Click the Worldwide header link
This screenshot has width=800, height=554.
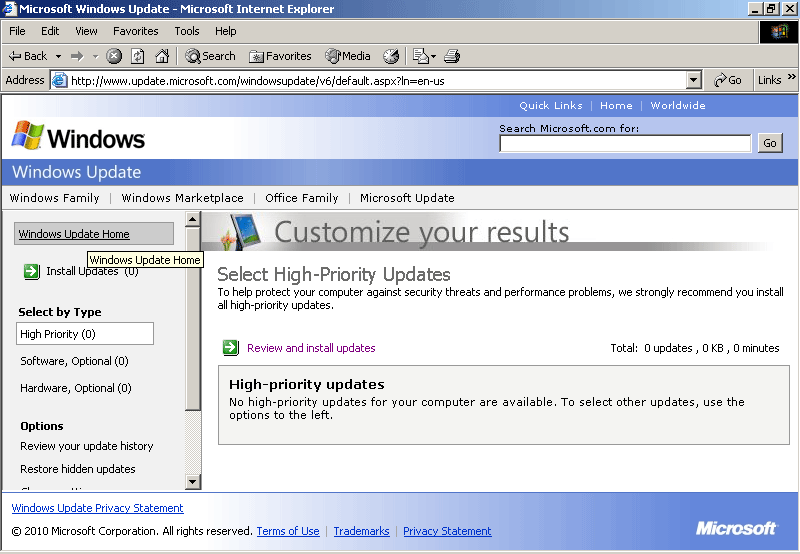pyautogui.click(x=678, y=106)
